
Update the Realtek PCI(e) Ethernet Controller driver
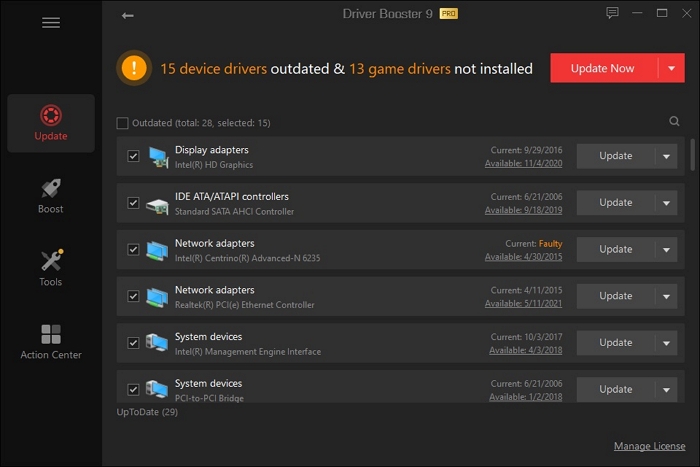coord(616,296)
